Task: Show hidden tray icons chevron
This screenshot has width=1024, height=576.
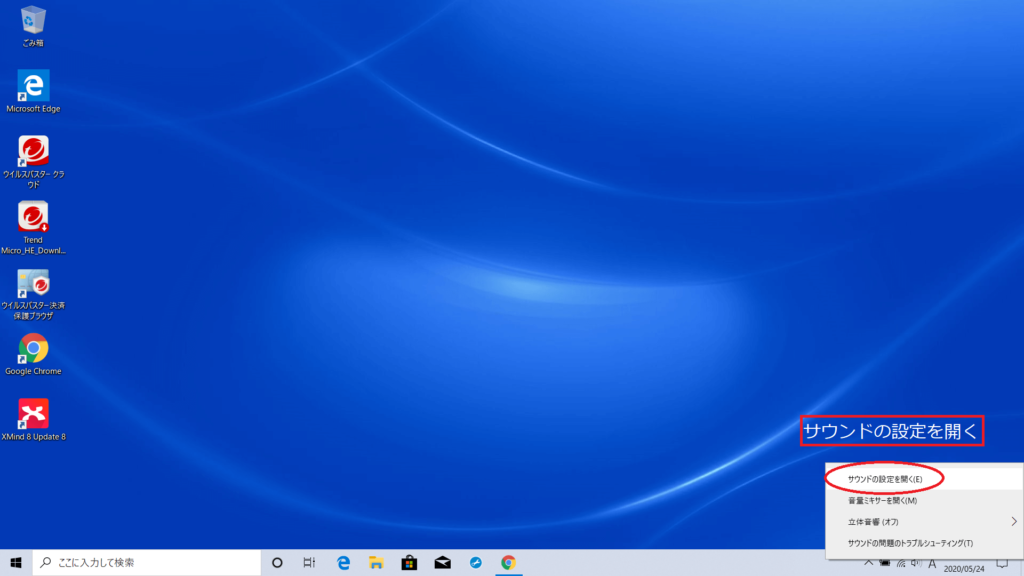Action: pyautogui.click(x=869, y=563)
